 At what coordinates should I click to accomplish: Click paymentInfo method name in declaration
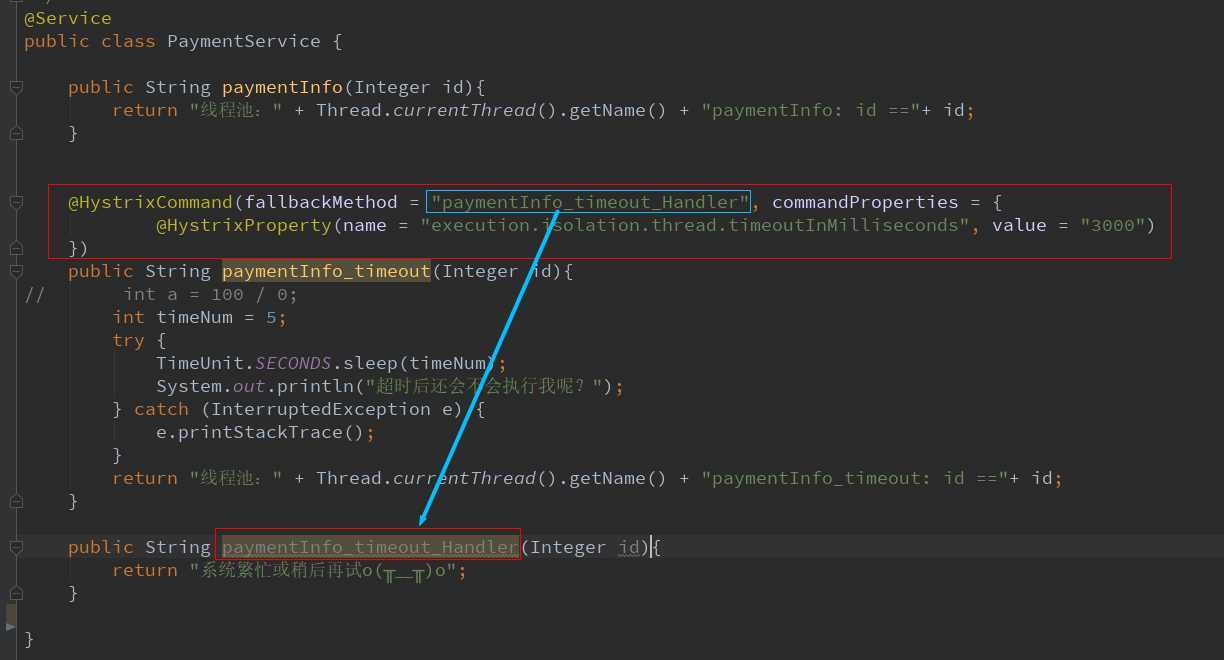point(282,87)
